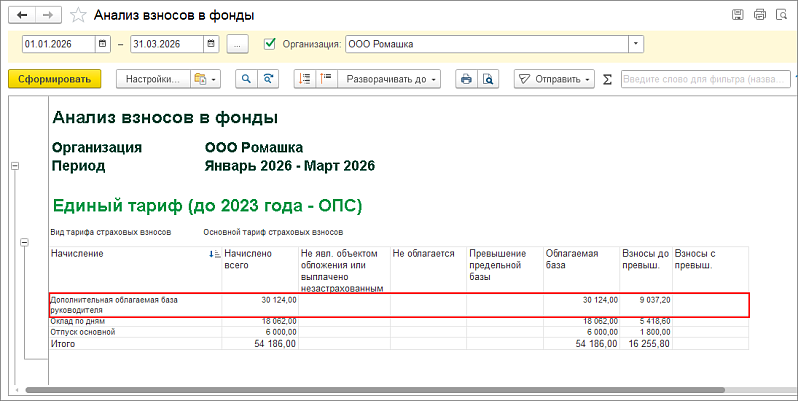The height and width of the screenshot is (401, 798).
Task: Open calendar picker for start date 01.01.2026
Action: click(x=102, y=44)
